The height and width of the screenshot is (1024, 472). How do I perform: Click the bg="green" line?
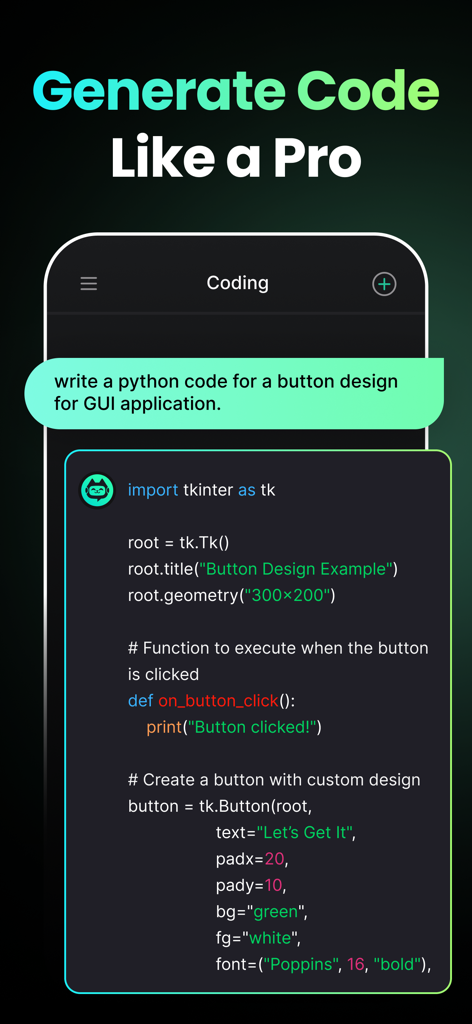click(x=261, y=912)
